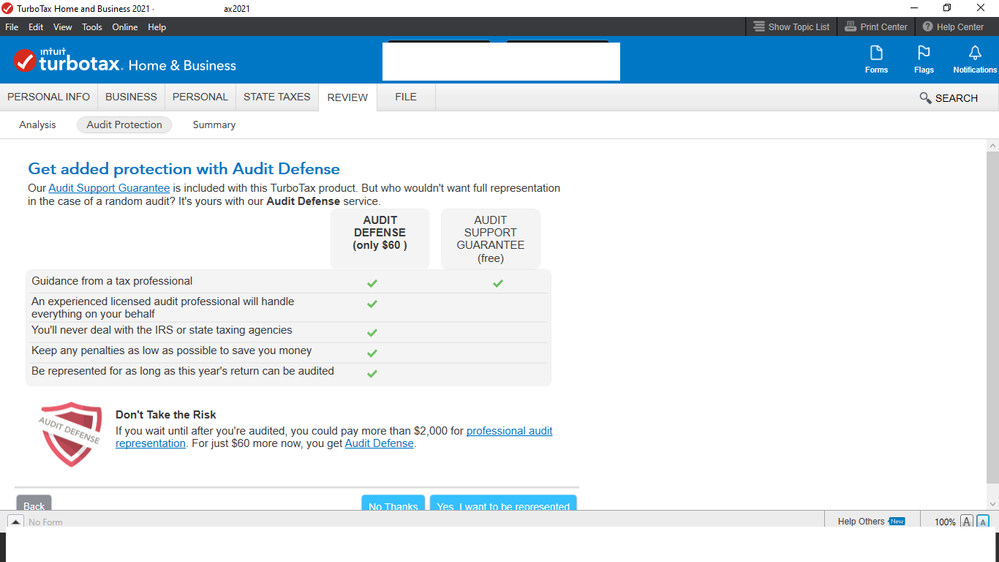
Task: Expand the No Form panel arrow
Action: tap(16, 522)
